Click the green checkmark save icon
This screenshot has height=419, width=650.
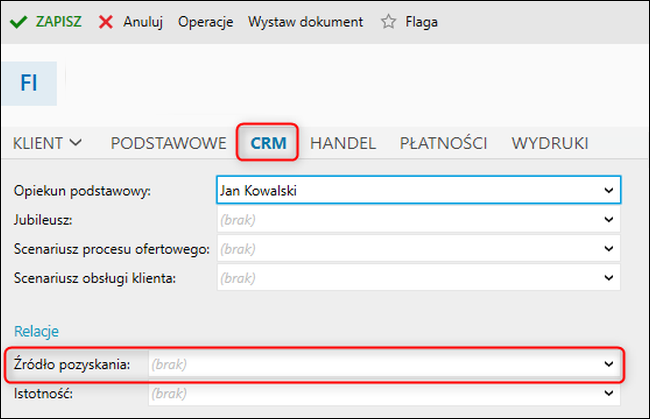pyautogui.click(x=18, y=22)
